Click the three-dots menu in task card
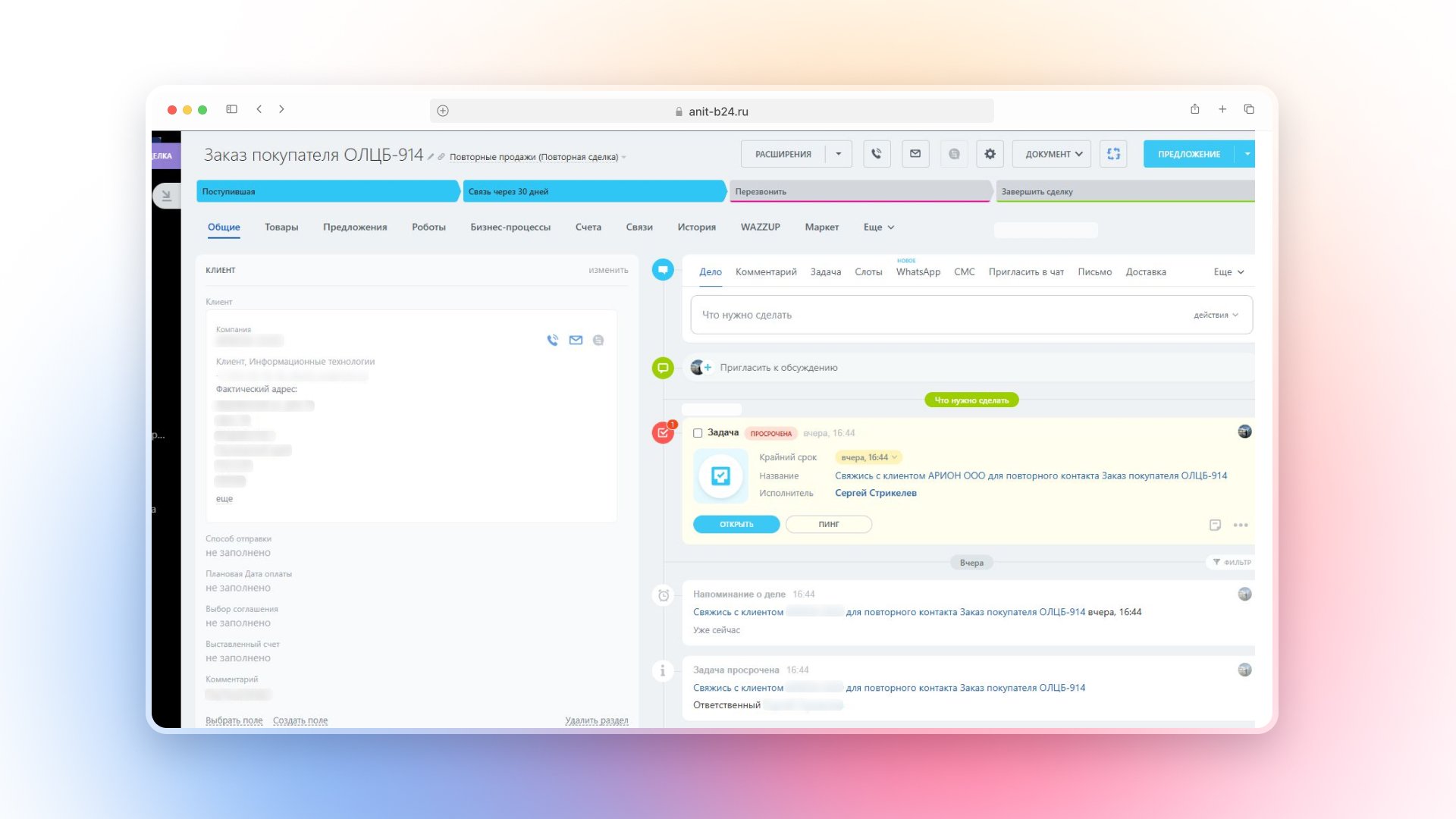The image size is (1456, 819). (x=1241, y=525)
